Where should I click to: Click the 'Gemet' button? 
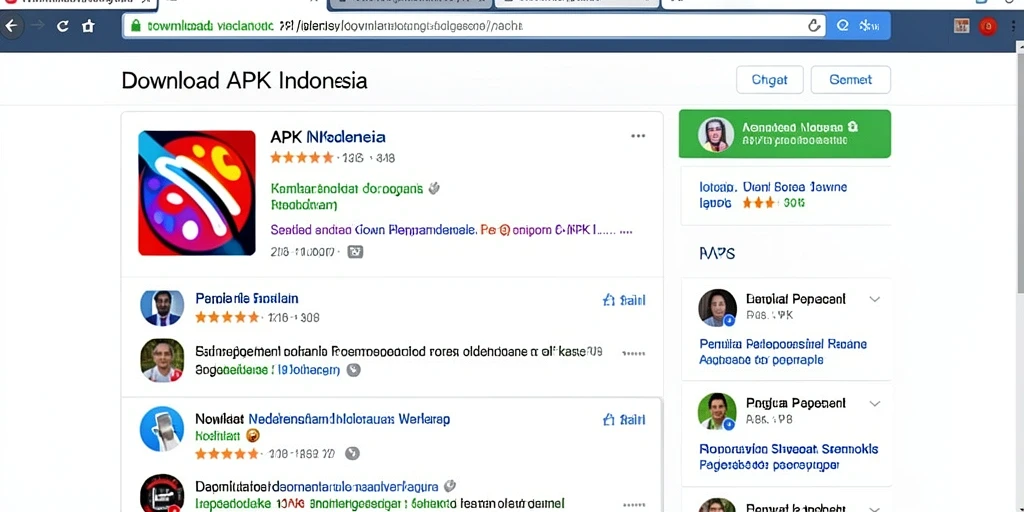[x=850, y=80]
